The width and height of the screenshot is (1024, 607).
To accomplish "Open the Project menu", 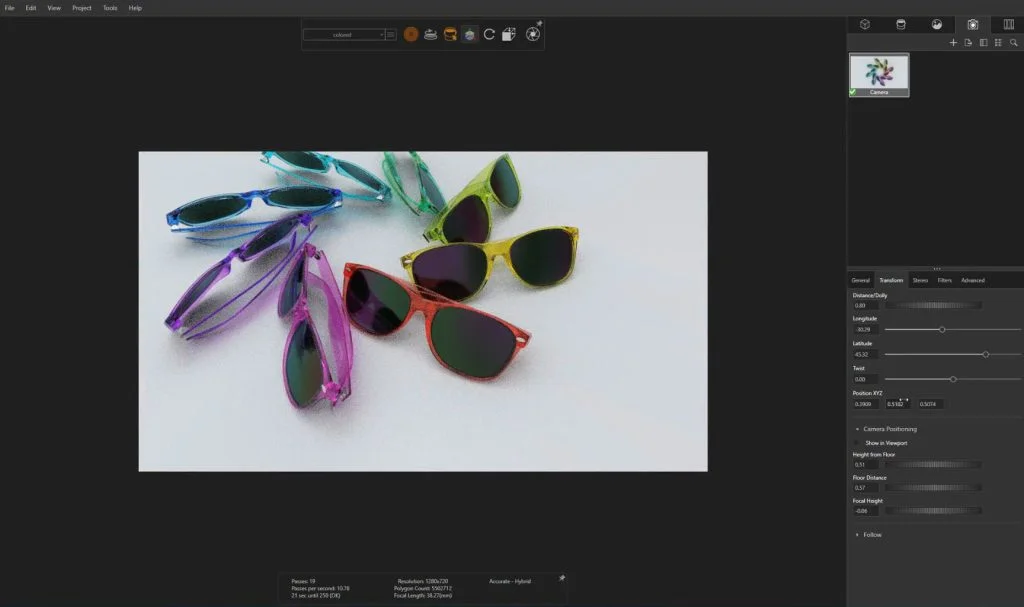I will [x=81, y=8].
